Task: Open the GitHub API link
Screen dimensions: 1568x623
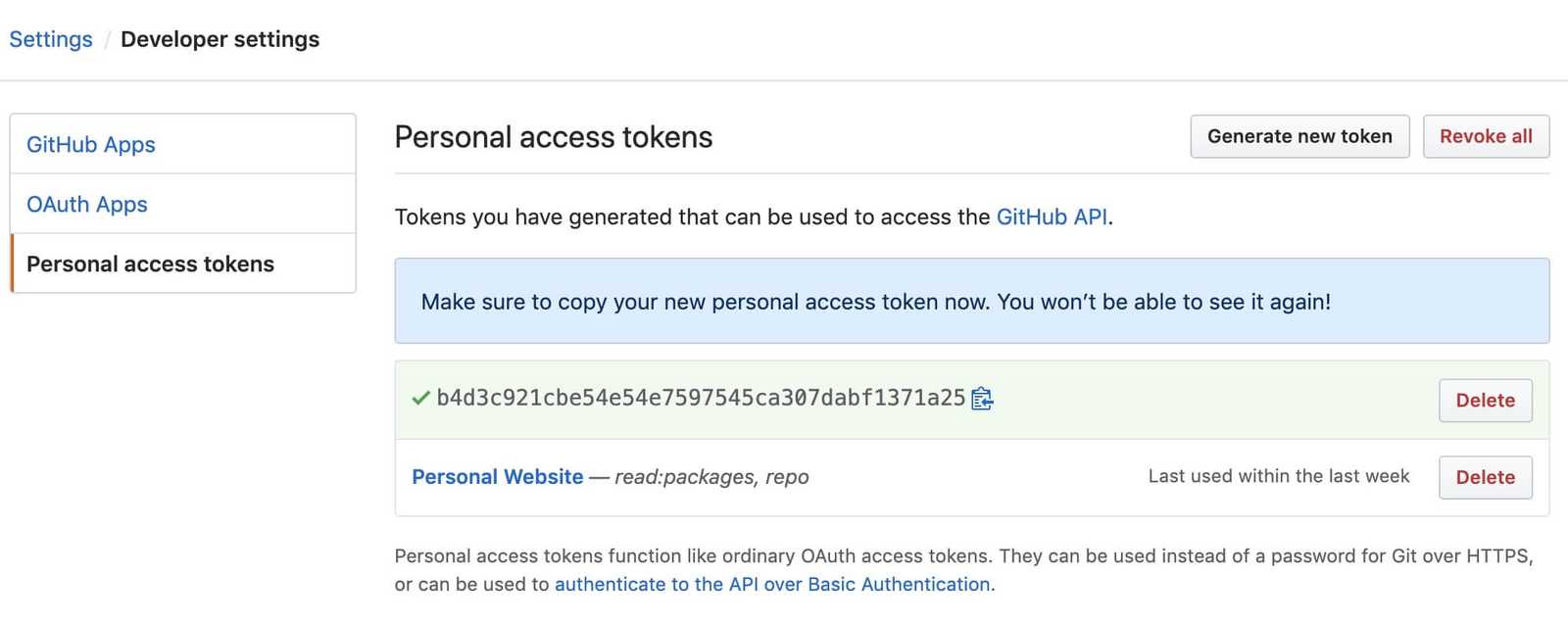Action: pyautogui.click(x=1051, y=216)
